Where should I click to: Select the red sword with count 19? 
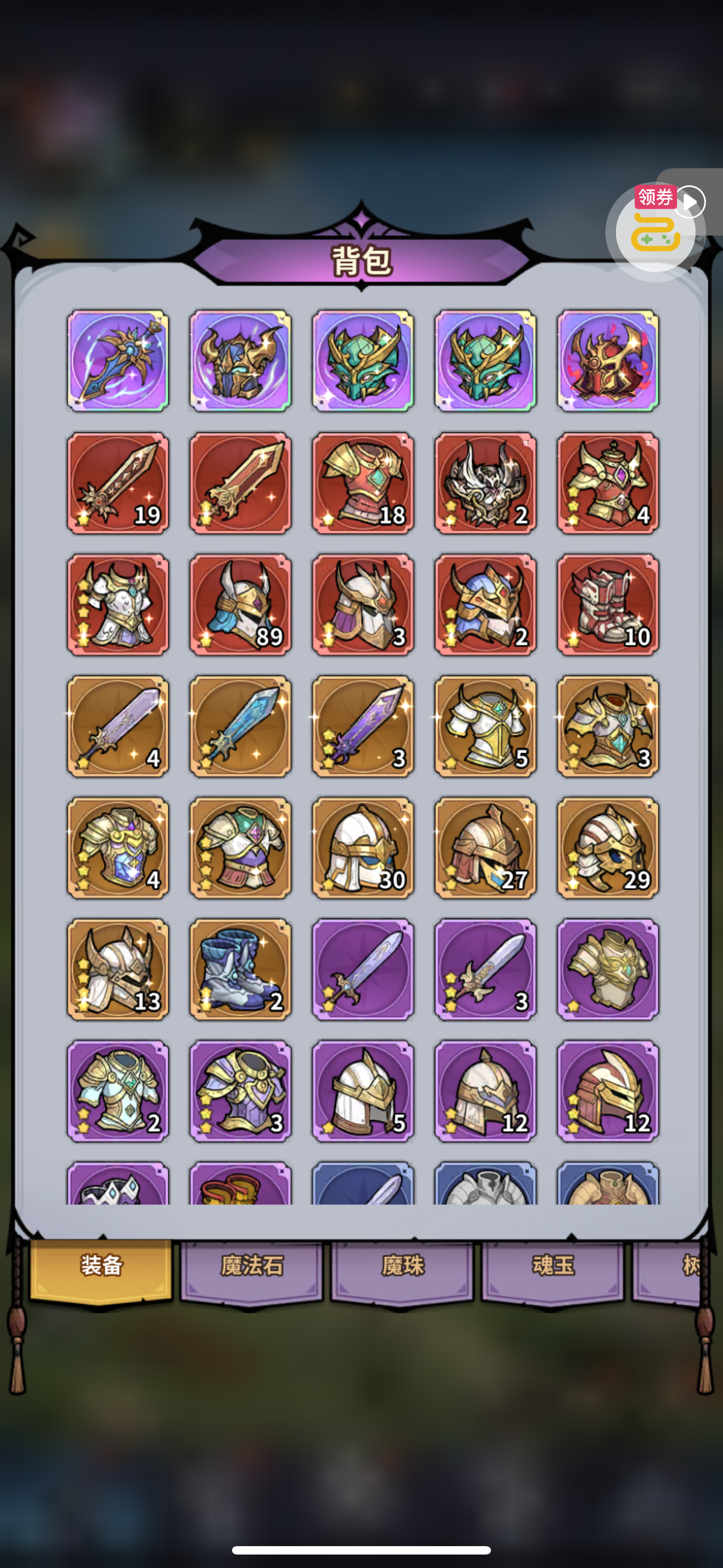(118, 483)
